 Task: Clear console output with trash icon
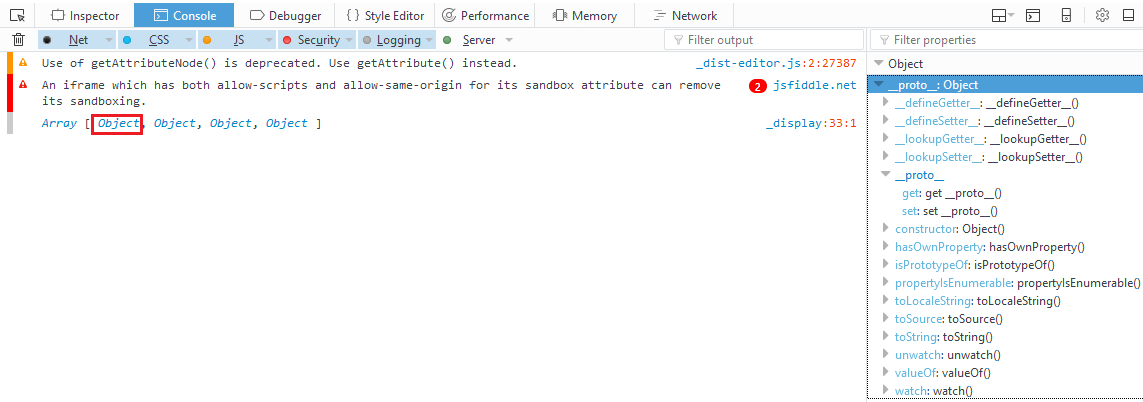pyautogui.click(x=18, y=40)
